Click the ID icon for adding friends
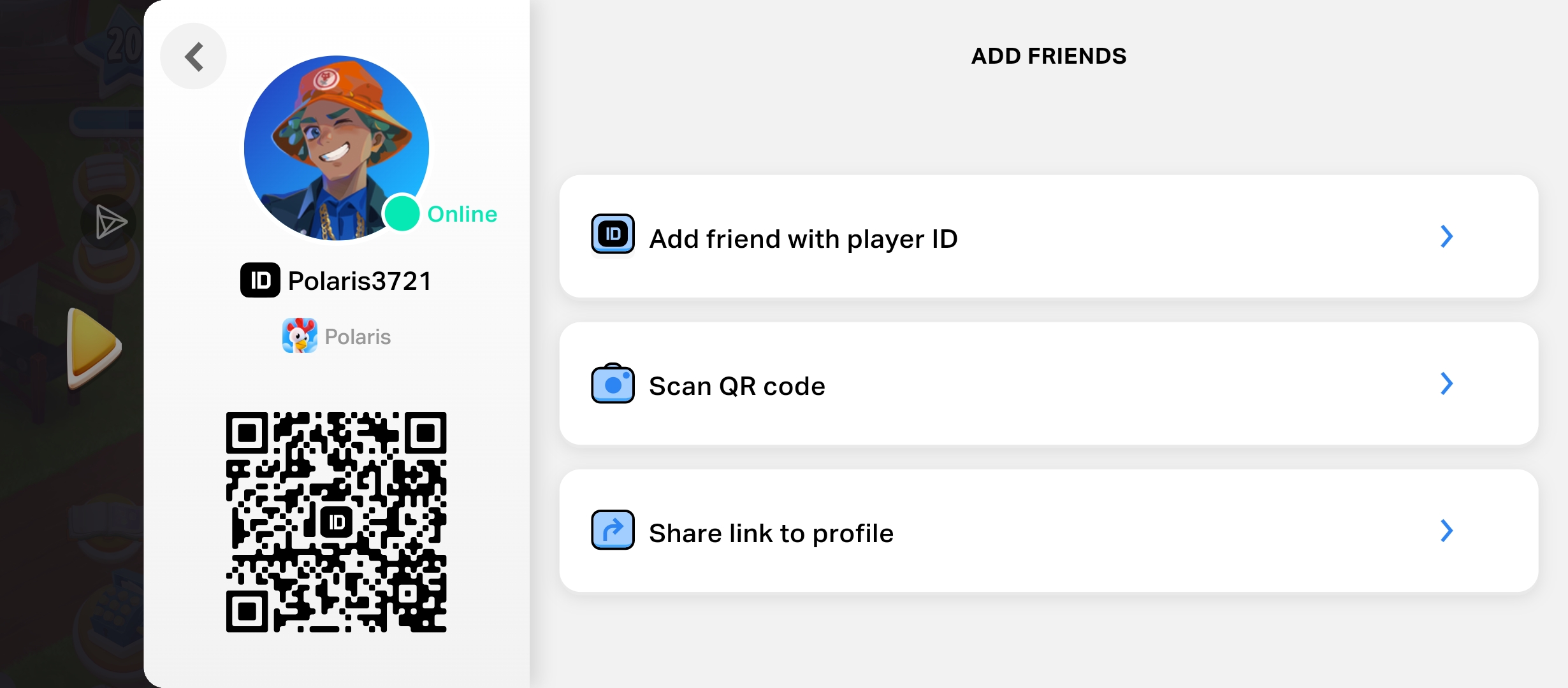 (x=613, y=234)
